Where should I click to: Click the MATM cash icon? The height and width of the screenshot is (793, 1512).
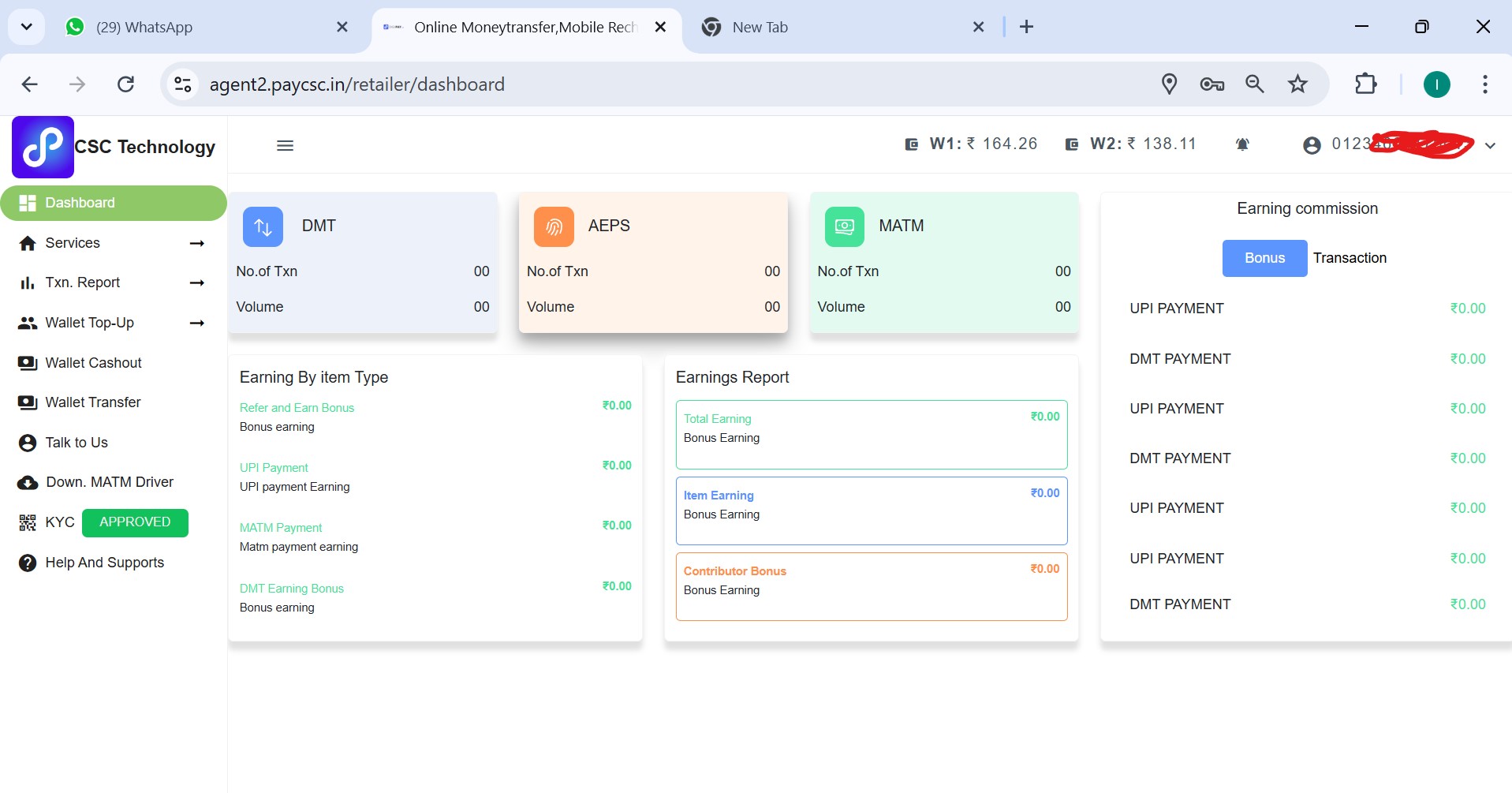pos(845,227)
